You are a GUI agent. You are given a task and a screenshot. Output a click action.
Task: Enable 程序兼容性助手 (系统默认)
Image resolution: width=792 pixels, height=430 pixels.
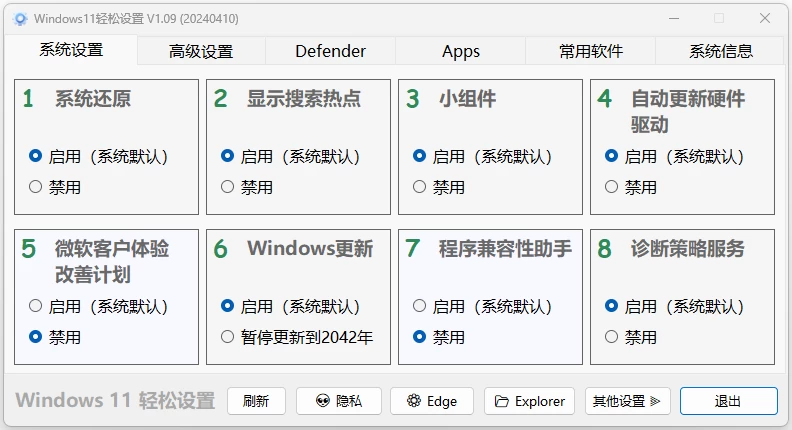click(x=420, y=307)
